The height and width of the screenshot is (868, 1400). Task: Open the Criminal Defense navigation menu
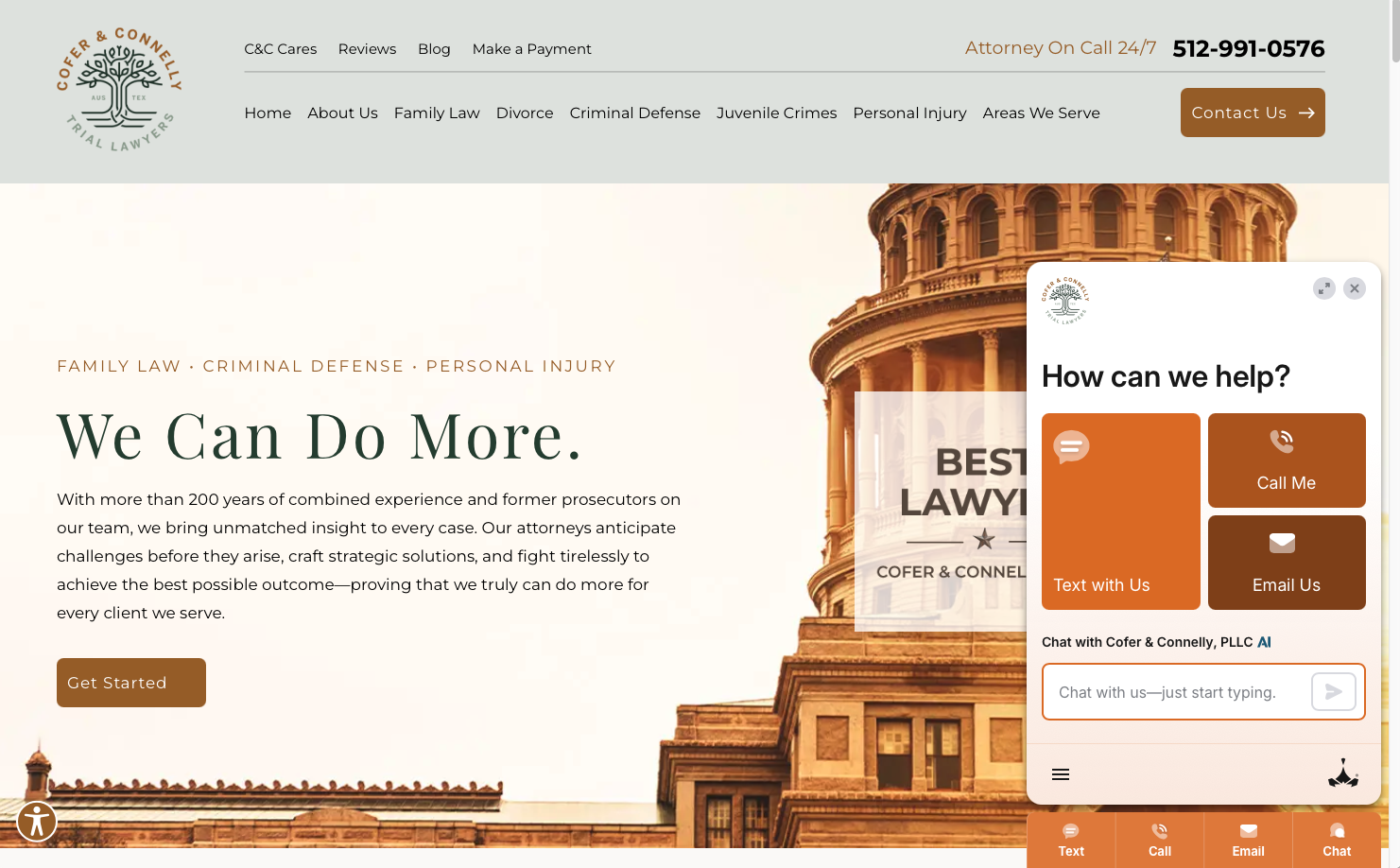[634, 113]
